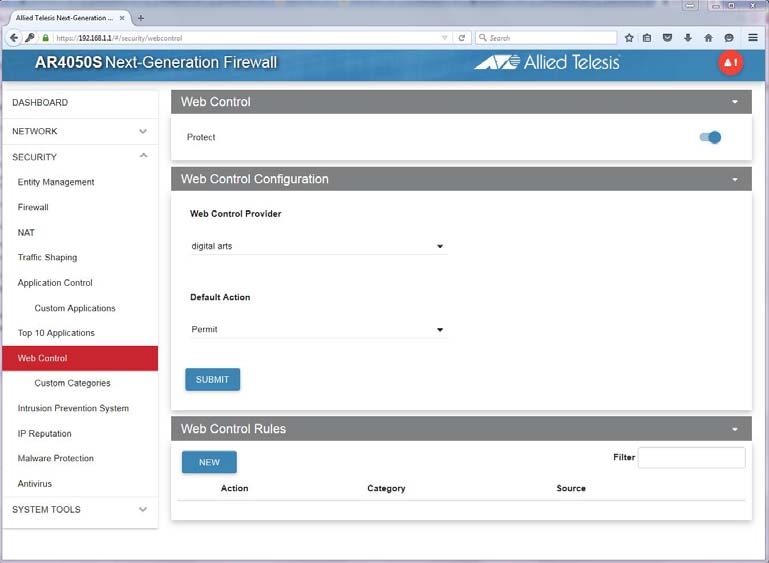The width and height of the screenshot is (769, 563).
Task: Sort rules by Category column
Action: [x=386, y=488]
